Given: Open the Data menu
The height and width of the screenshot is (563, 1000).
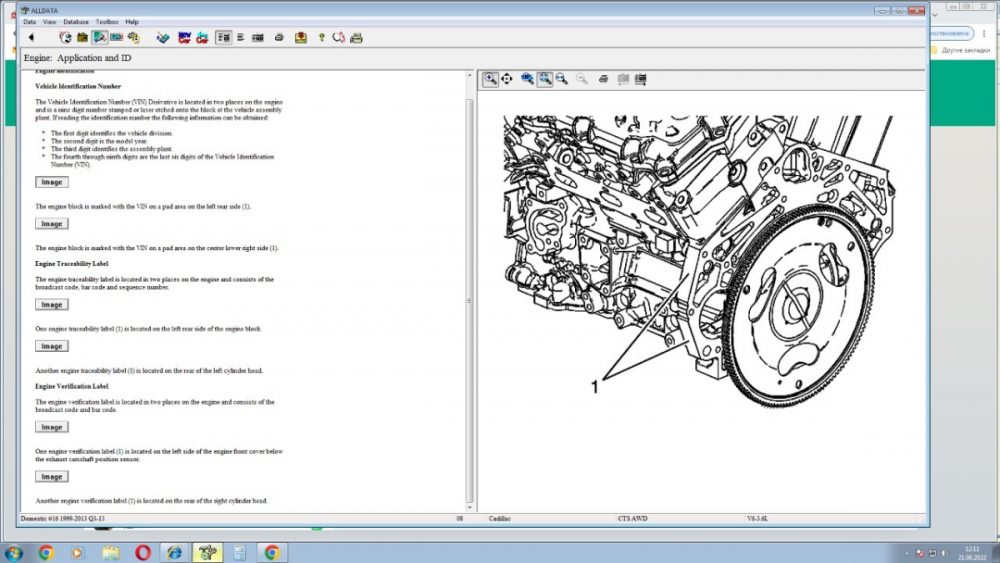Looking at the screenshot, I should pyautogui.click(x=29, y=21).
